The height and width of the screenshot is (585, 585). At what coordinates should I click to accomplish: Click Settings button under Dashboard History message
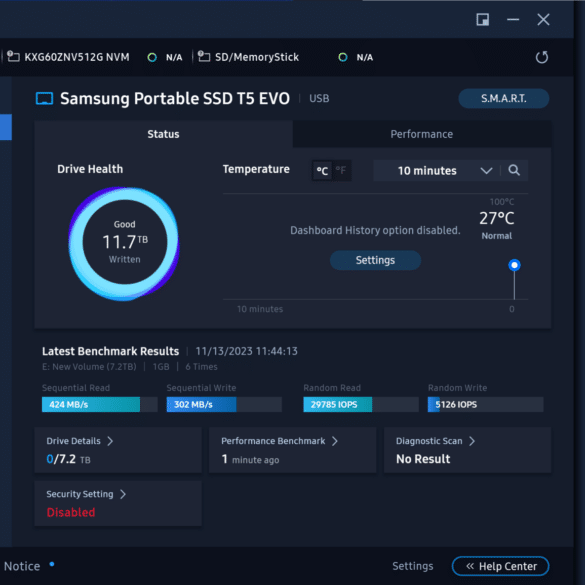coord(375,260)
